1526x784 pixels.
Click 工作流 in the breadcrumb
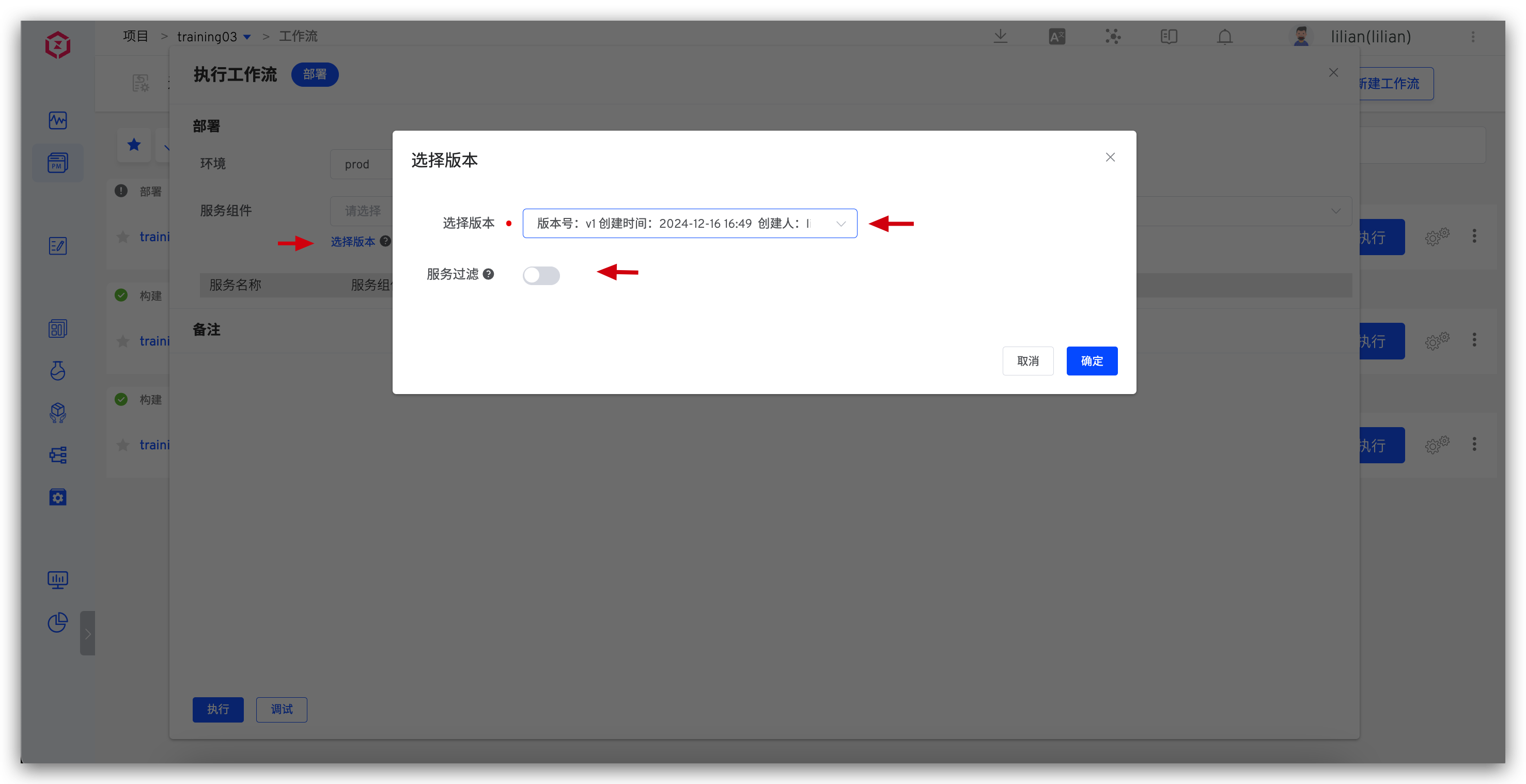click(299, 36)
